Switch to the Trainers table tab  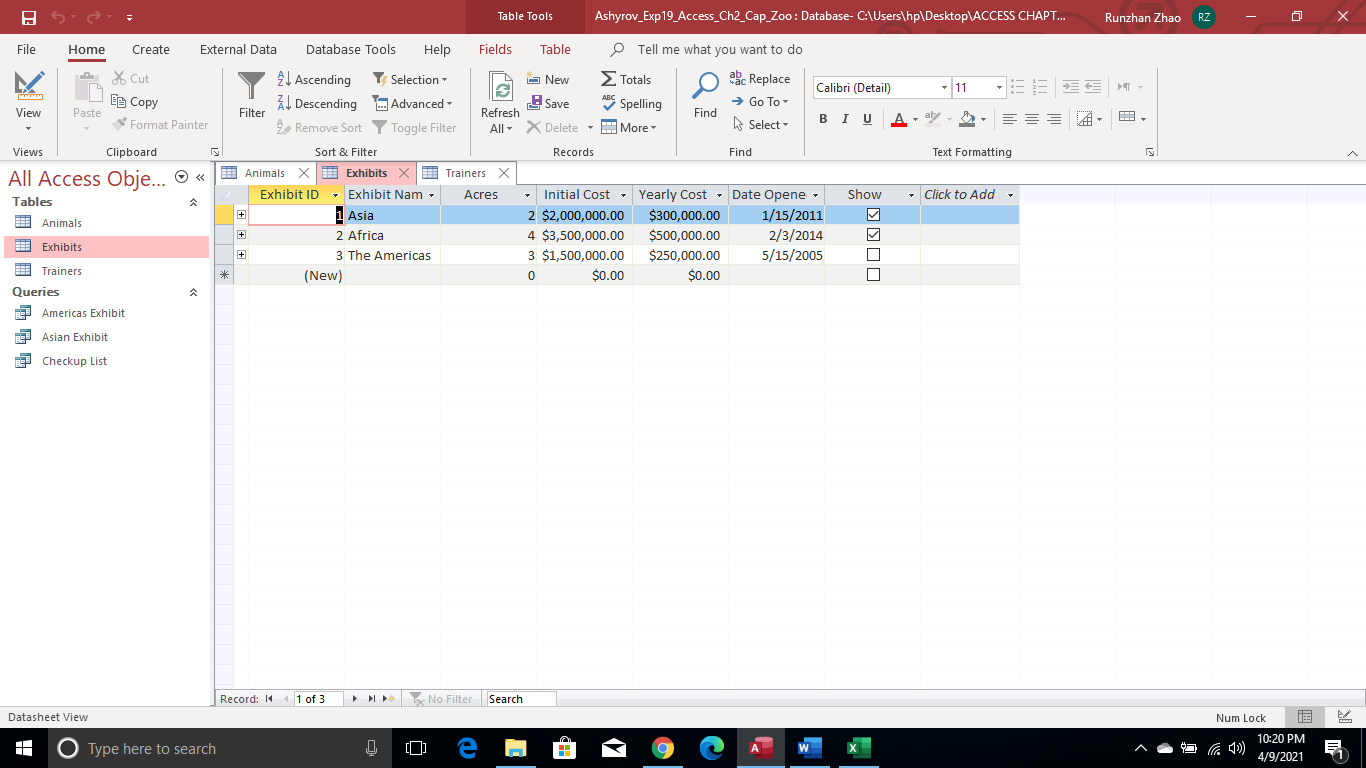click(465, 173)
